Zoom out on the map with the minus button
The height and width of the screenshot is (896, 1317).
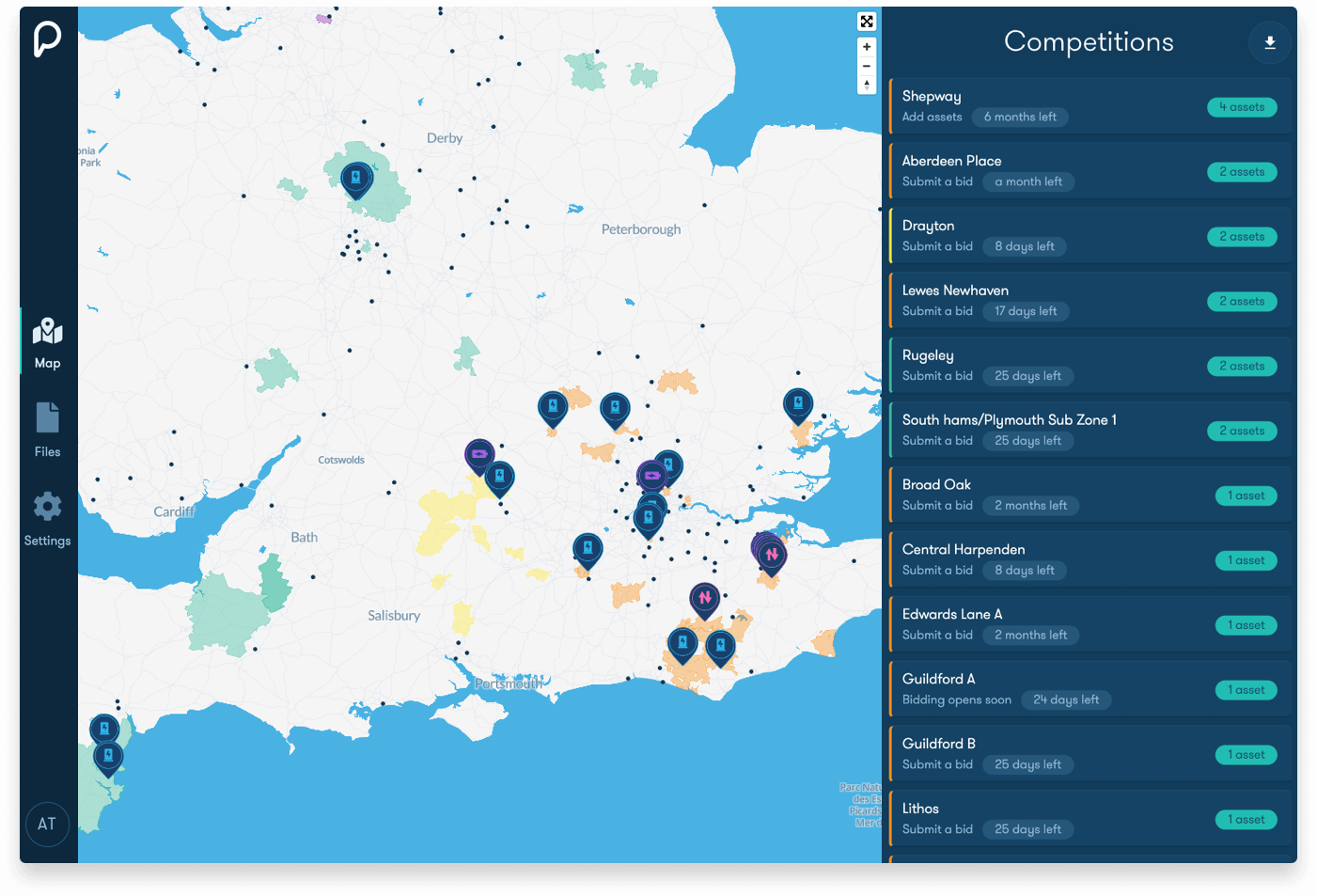(x=867, y=66)
